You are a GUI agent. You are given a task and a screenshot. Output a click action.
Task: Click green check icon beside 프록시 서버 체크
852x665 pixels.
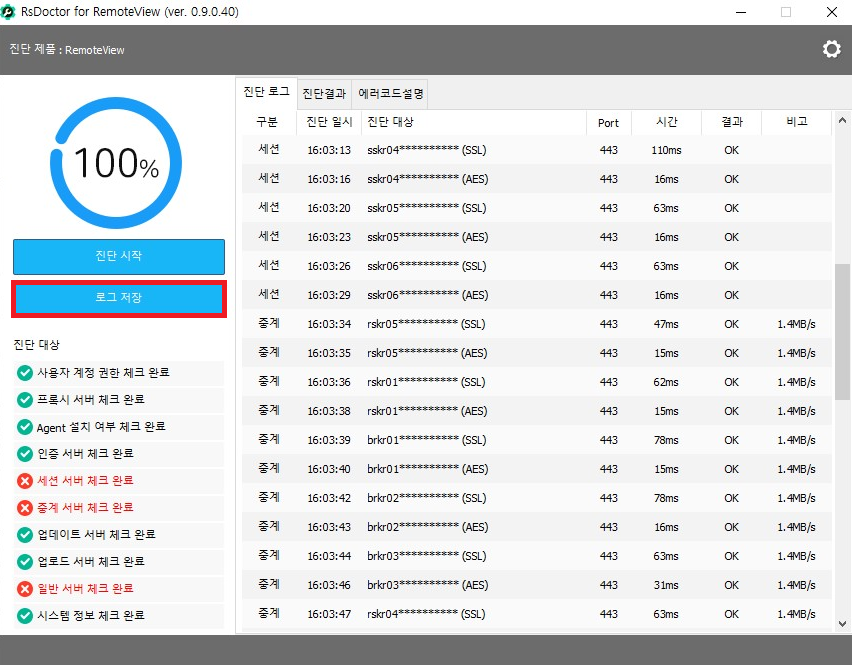(25, 400)
